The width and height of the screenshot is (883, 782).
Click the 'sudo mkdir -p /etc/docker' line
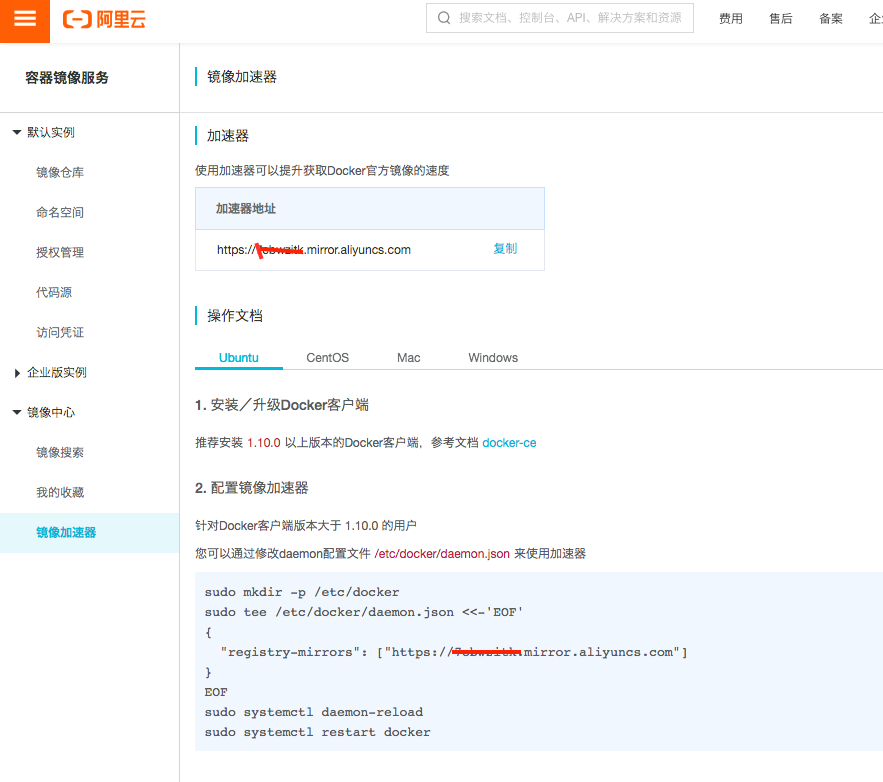pos(302,592)
